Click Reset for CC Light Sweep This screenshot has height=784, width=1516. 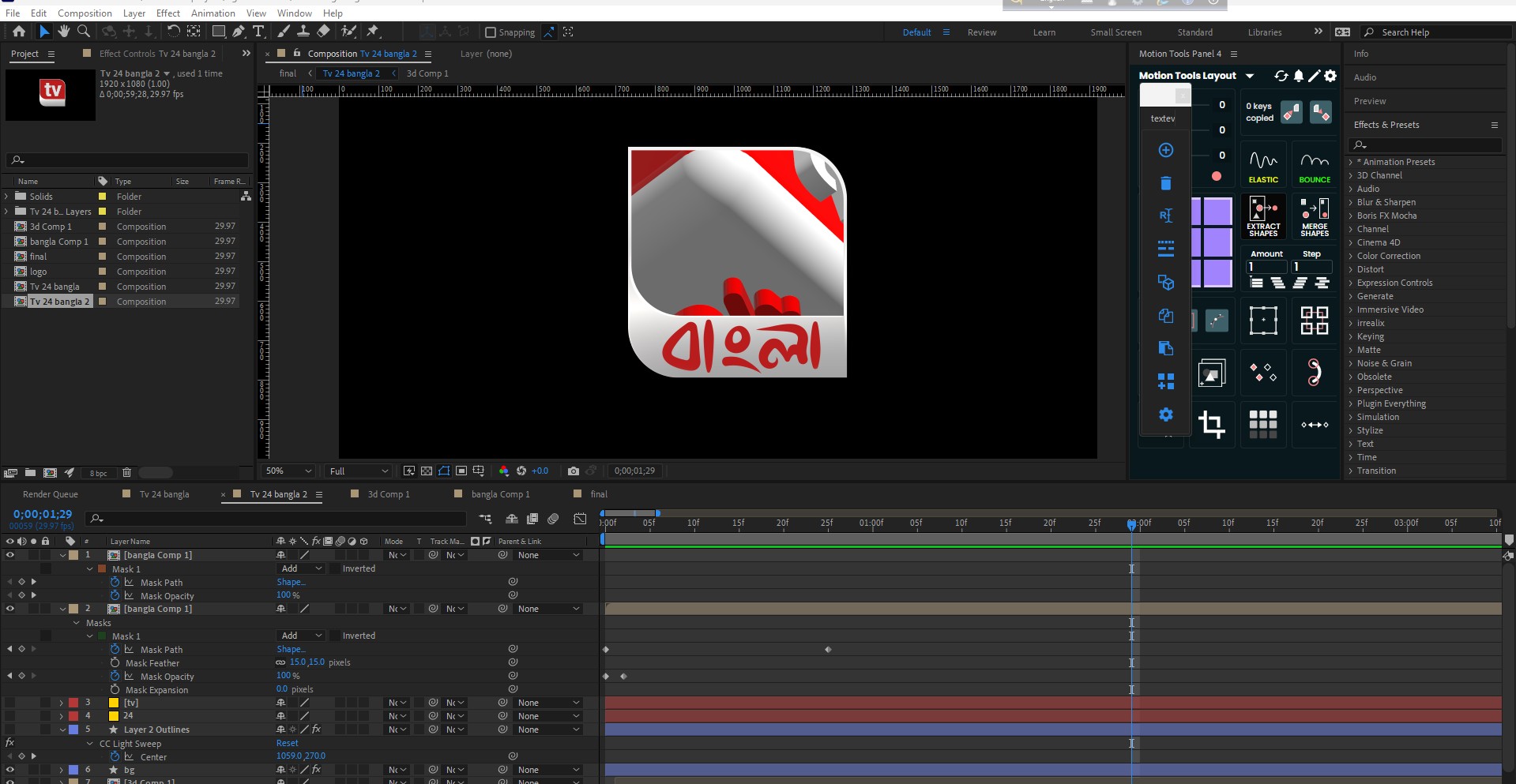[x=288, y=743]
